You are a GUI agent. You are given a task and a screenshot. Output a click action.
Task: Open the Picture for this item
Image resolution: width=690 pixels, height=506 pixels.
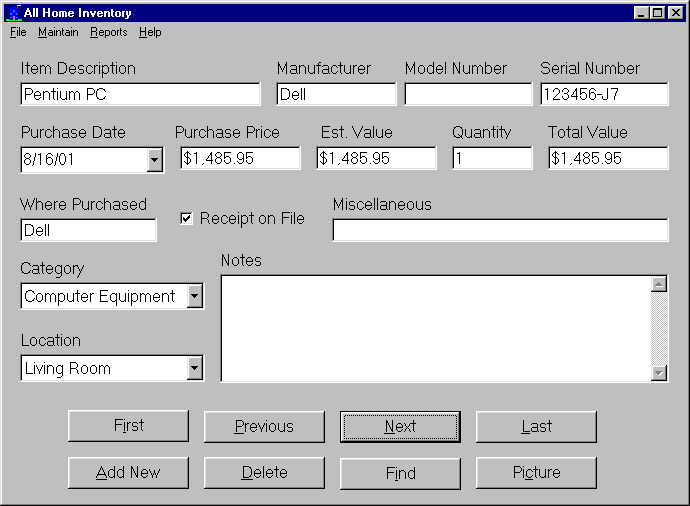click(536, 473)
